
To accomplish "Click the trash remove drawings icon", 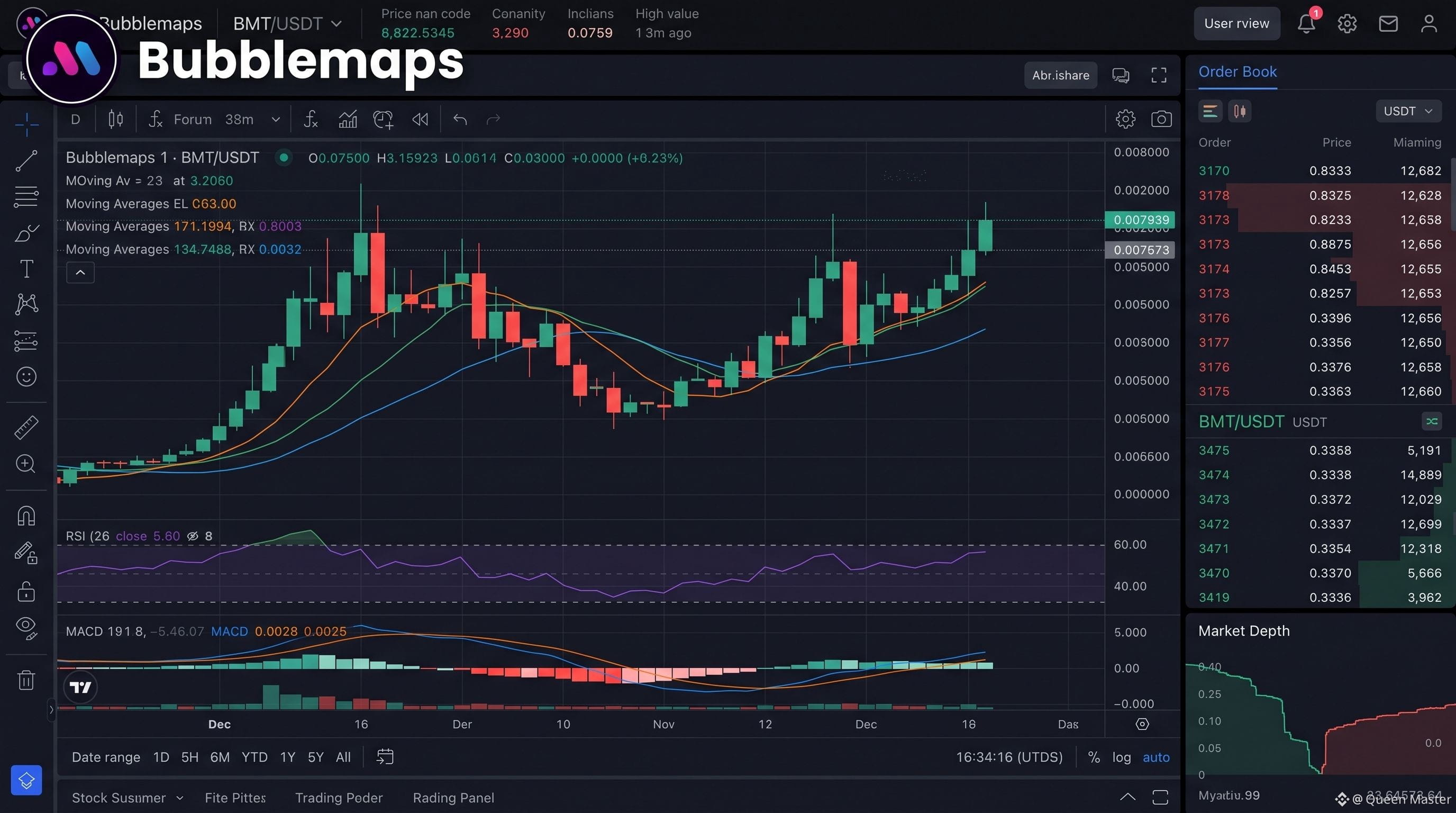I will [26, 680].
